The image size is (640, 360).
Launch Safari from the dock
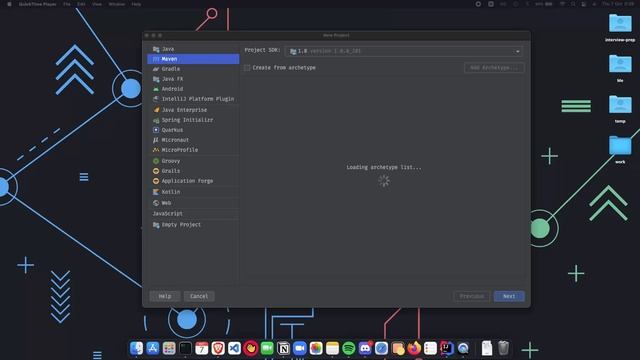pyautogui.click(x=381, y=348)
